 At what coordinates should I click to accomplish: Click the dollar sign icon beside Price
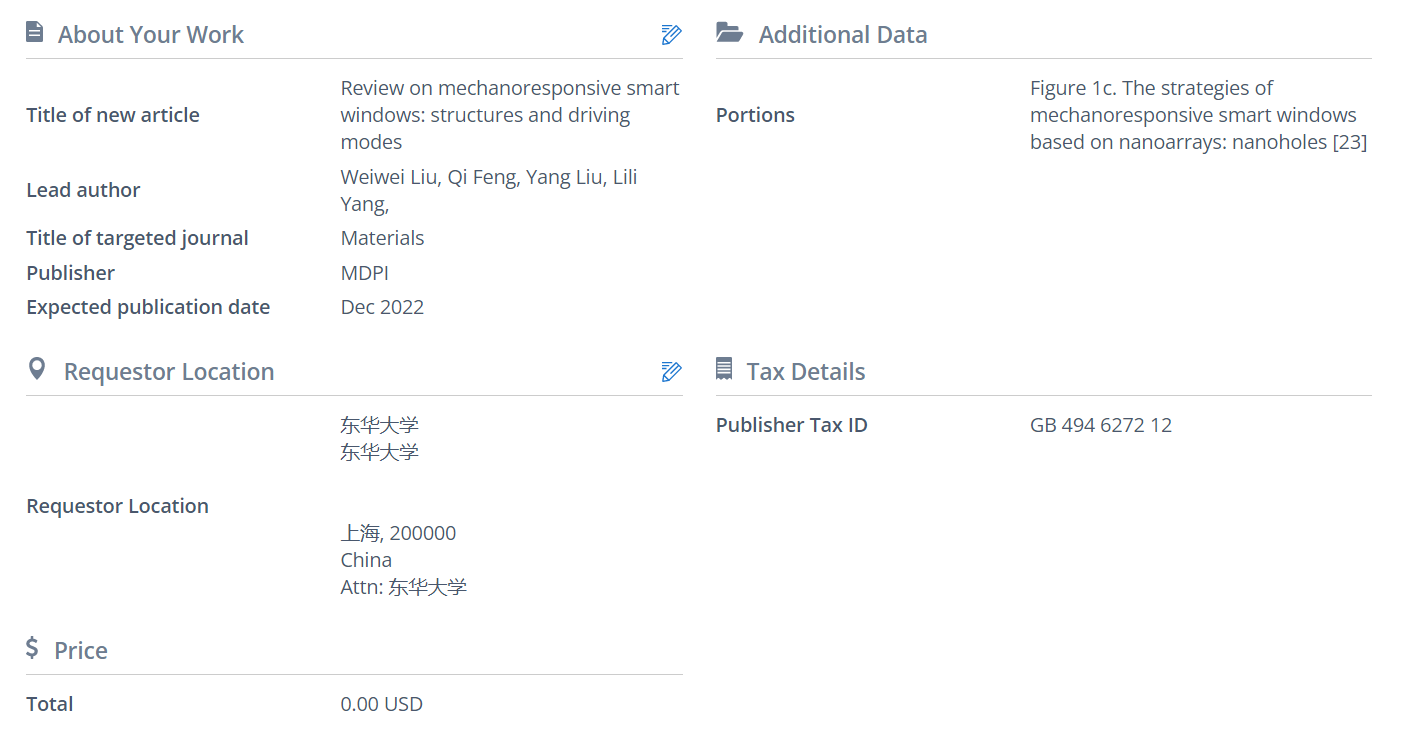(x=33, y=649)
